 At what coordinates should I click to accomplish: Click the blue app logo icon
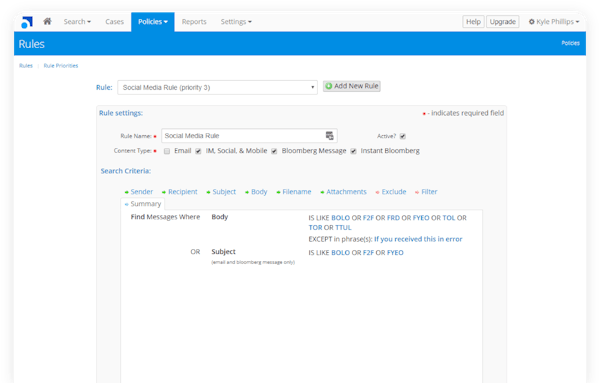[27, 22]
